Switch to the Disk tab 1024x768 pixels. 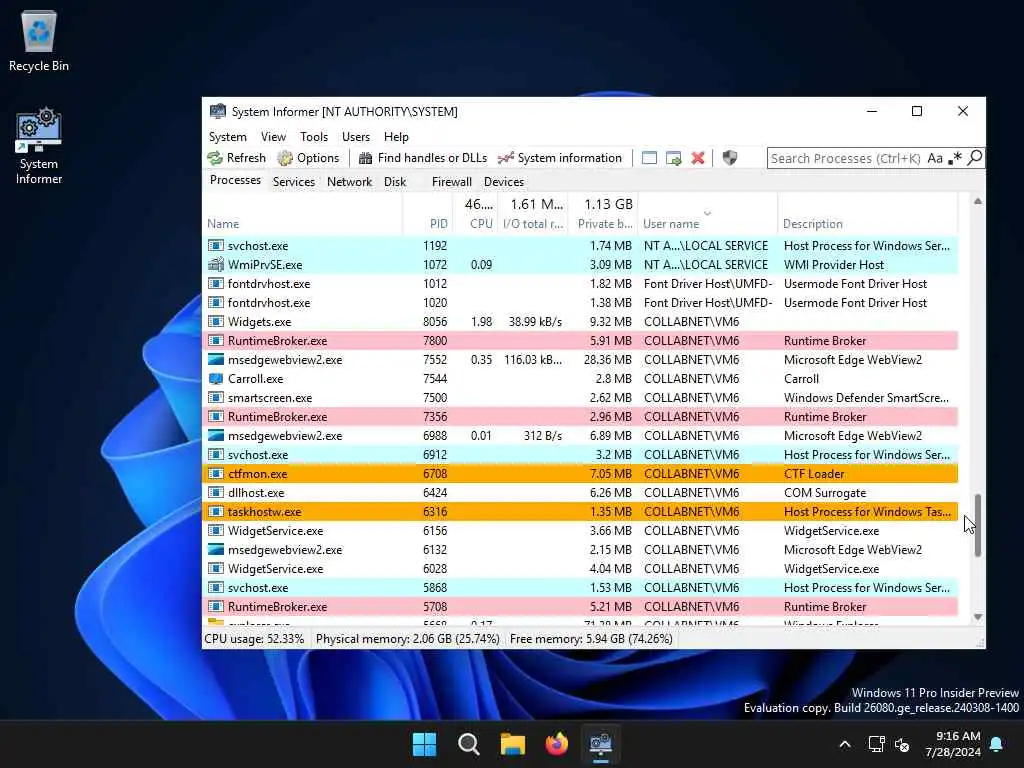point(395,182)
